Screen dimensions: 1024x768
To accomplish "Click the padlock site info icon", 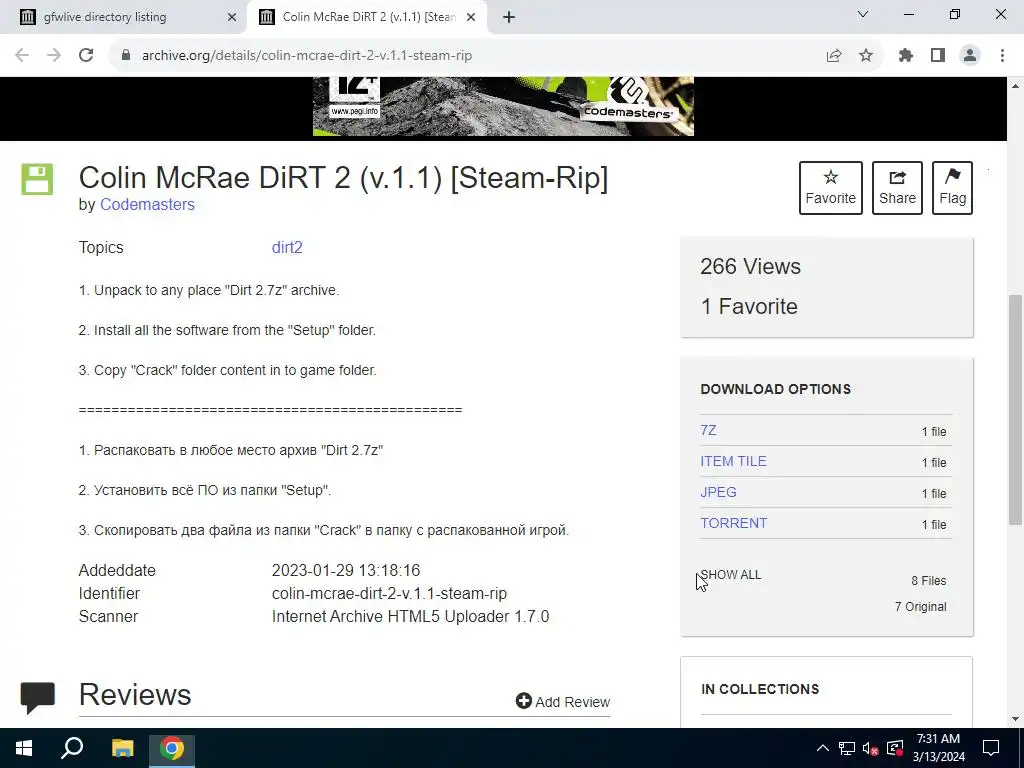I will tap(126, 56).
